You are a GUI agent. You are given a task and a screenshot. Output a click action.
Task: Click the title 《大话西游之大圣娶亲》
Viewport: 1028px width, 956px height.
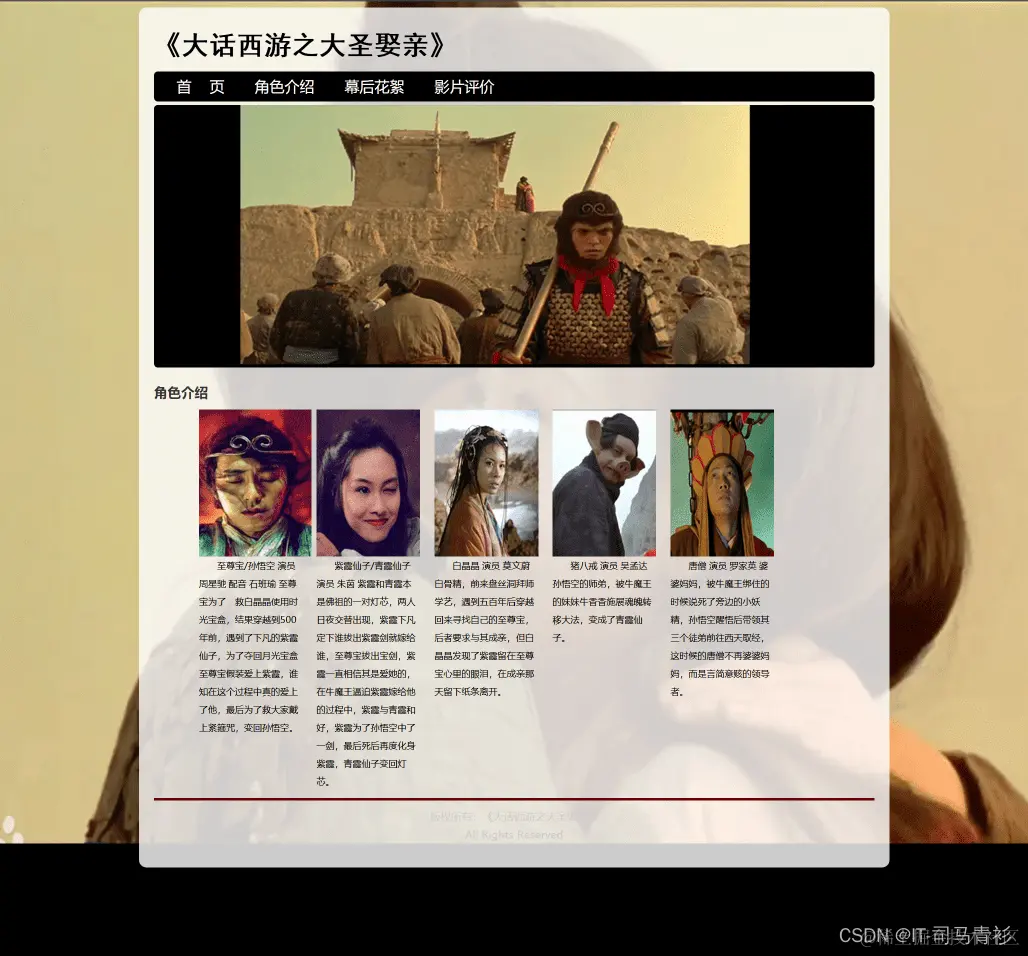(x=306, y=45)
